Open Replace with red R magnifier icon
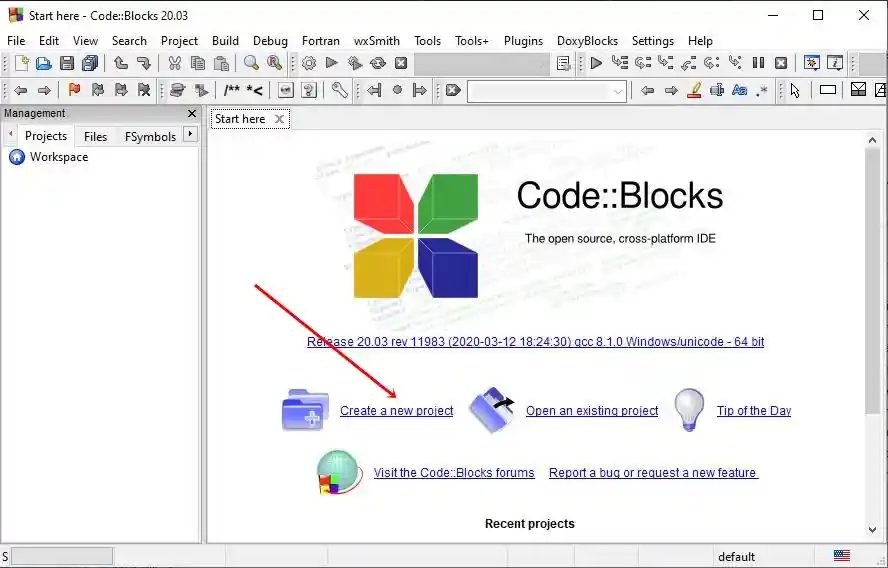 pyautogui.click(x=275, y=63)
